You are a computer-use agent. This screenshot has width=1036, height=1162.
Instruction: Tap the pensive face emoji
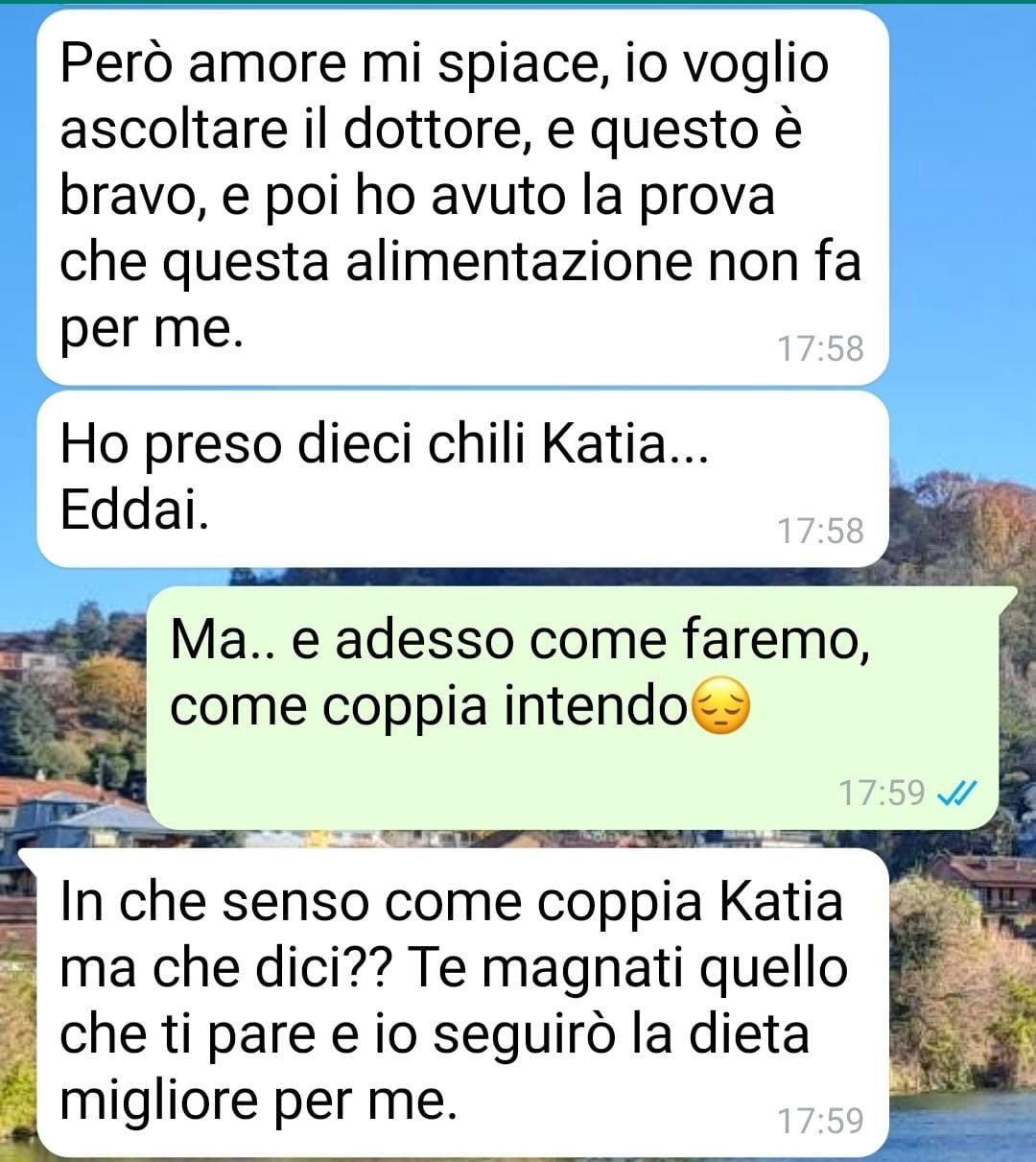(720, 708)
